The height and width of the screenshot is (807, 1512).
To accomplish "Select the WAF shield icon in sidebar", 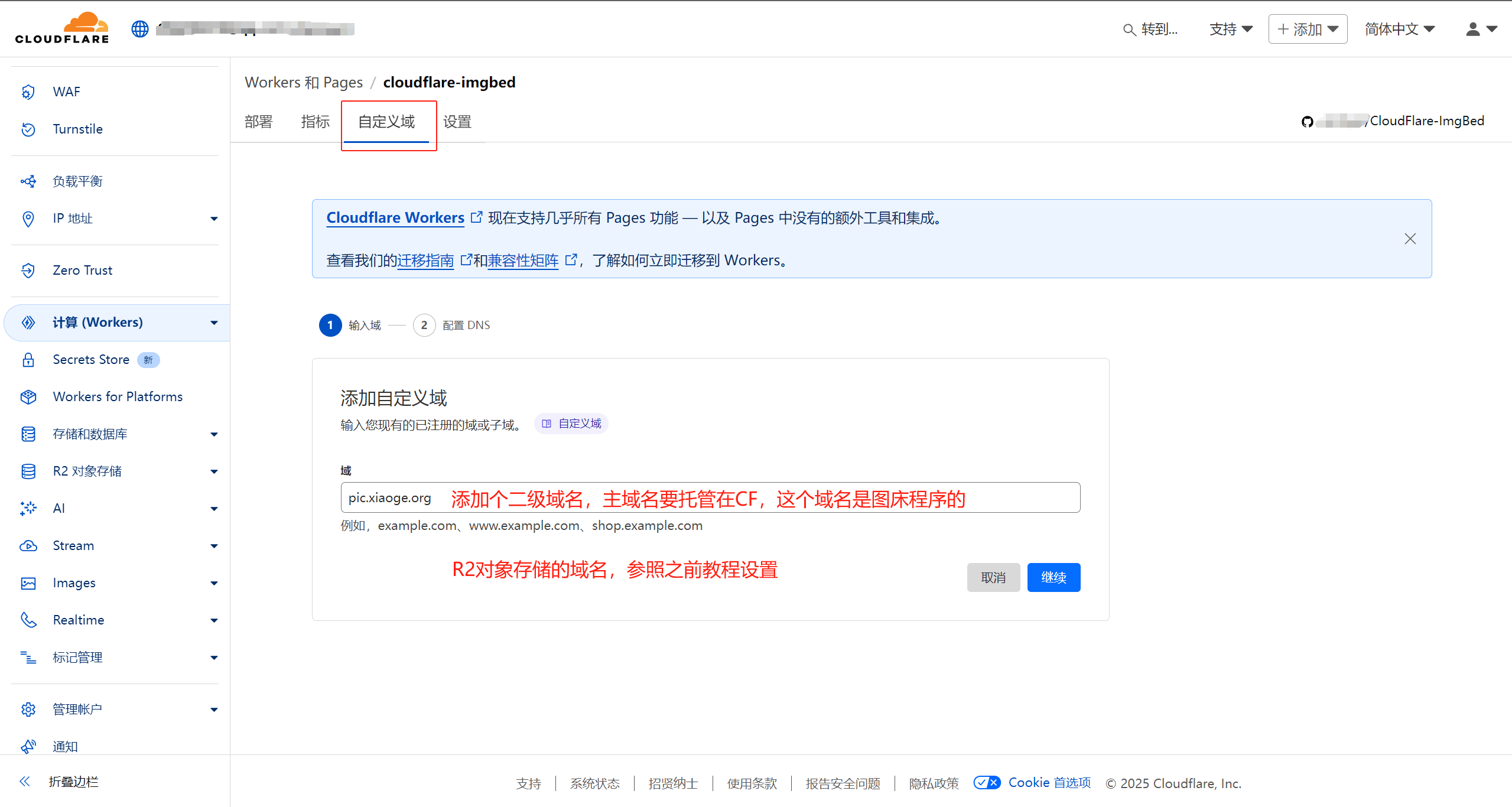I will (28, 92).
